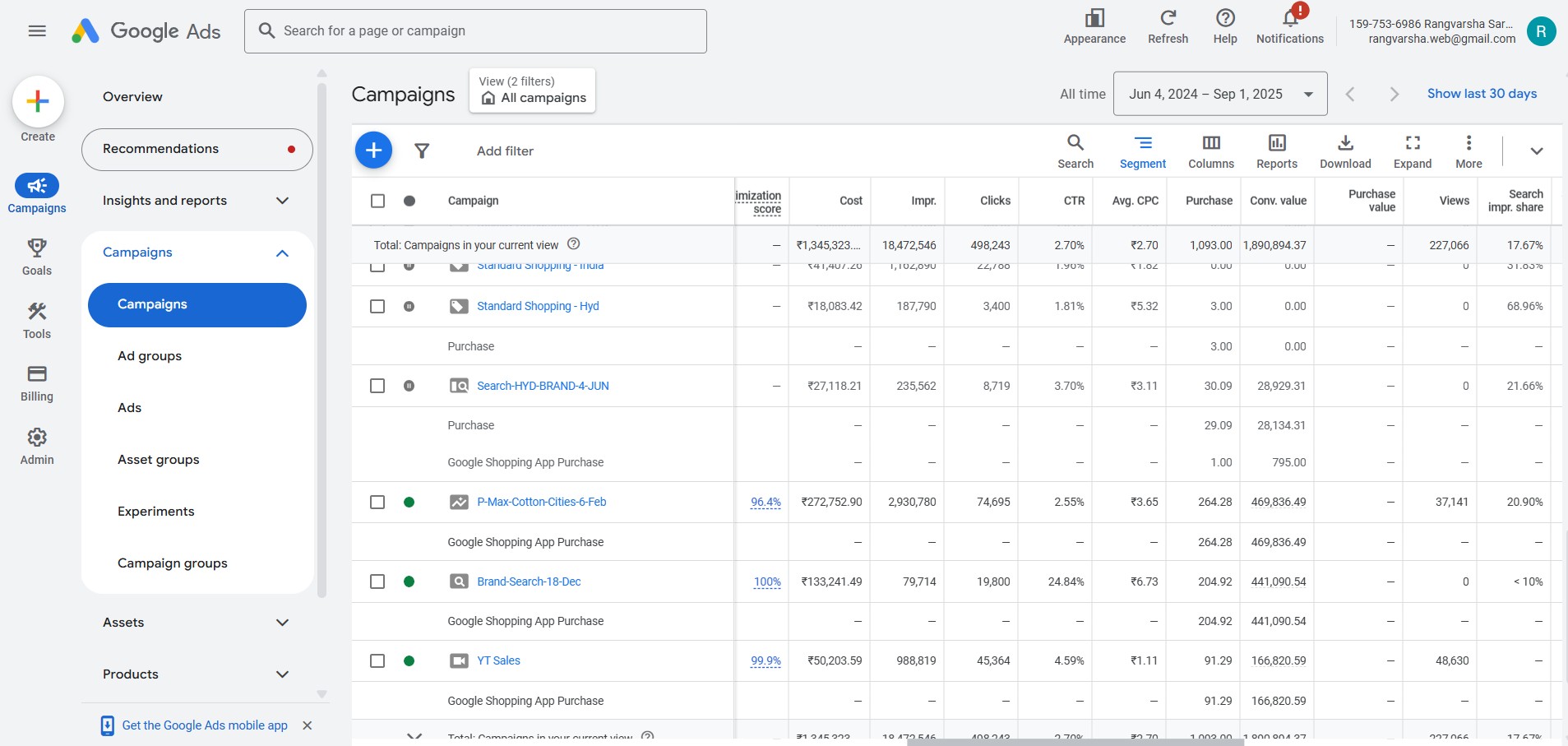The height and width of the screenshot is (746, 1568).
Task: Select the YT Sales campaign checkbox
Action: pyautogui.click(x=377, y=660)
